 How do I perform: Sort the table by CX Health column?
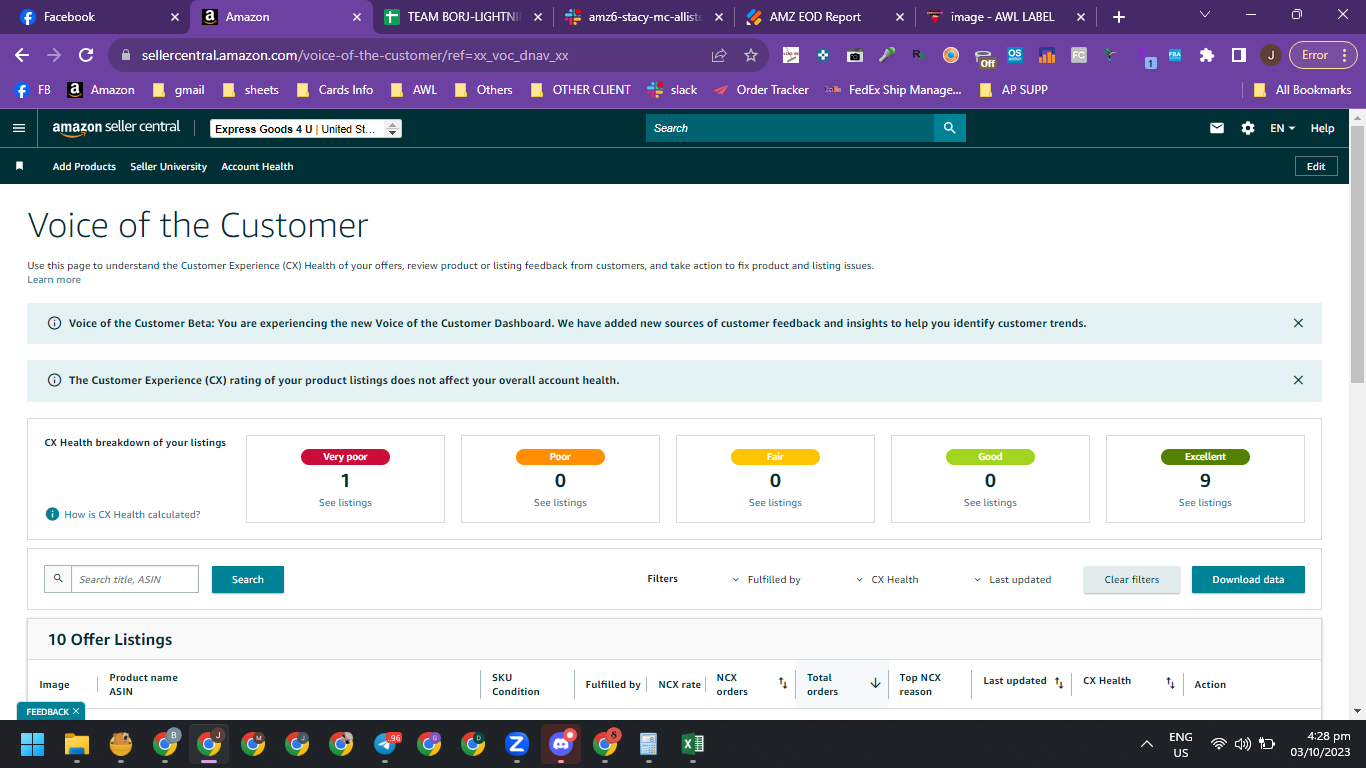point(1170,682)
